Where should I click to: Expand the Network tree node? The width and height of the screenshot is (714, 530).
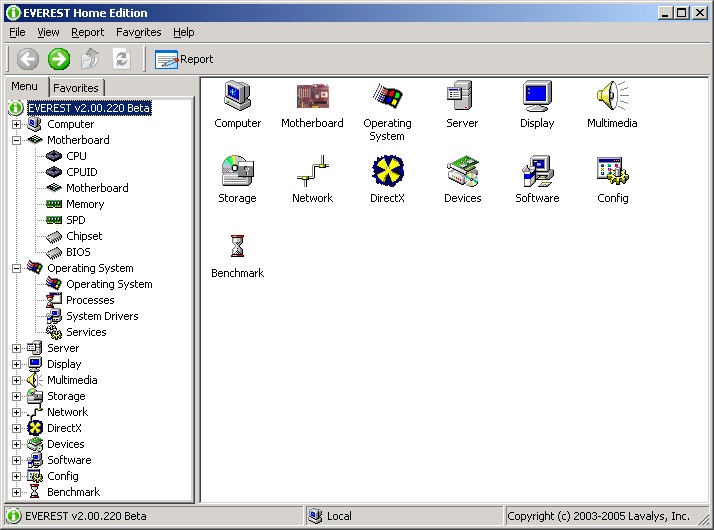point(16,412)
